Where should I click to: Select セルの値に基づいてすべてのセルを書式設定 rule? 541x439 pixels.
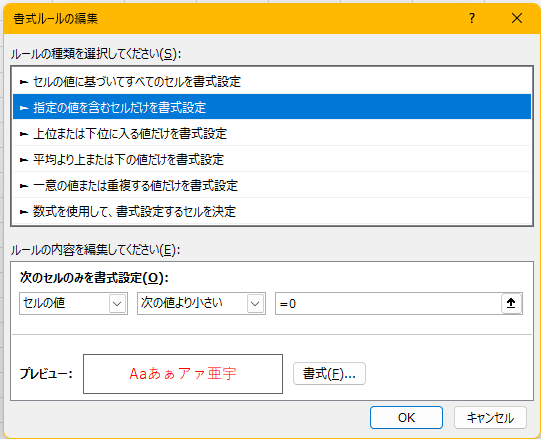272,81
